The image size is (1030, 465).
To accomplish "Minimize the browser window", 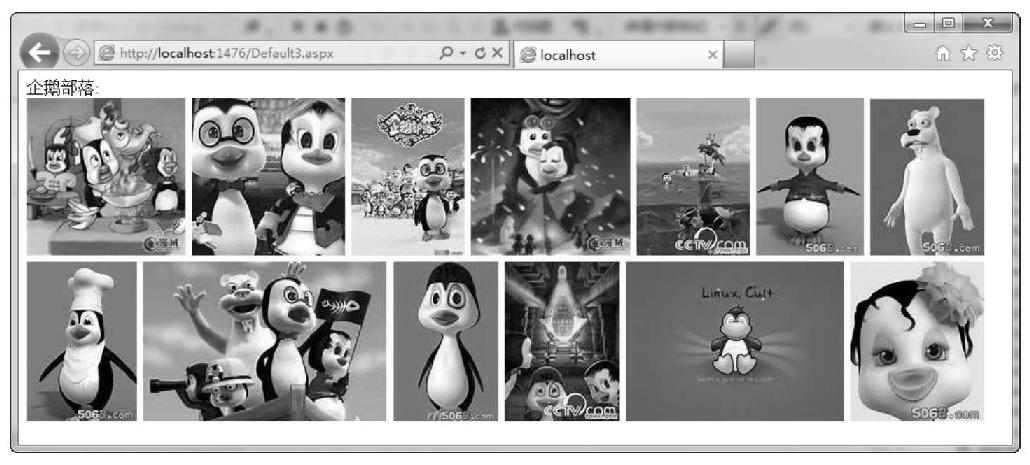I will [x=920, y=24].
